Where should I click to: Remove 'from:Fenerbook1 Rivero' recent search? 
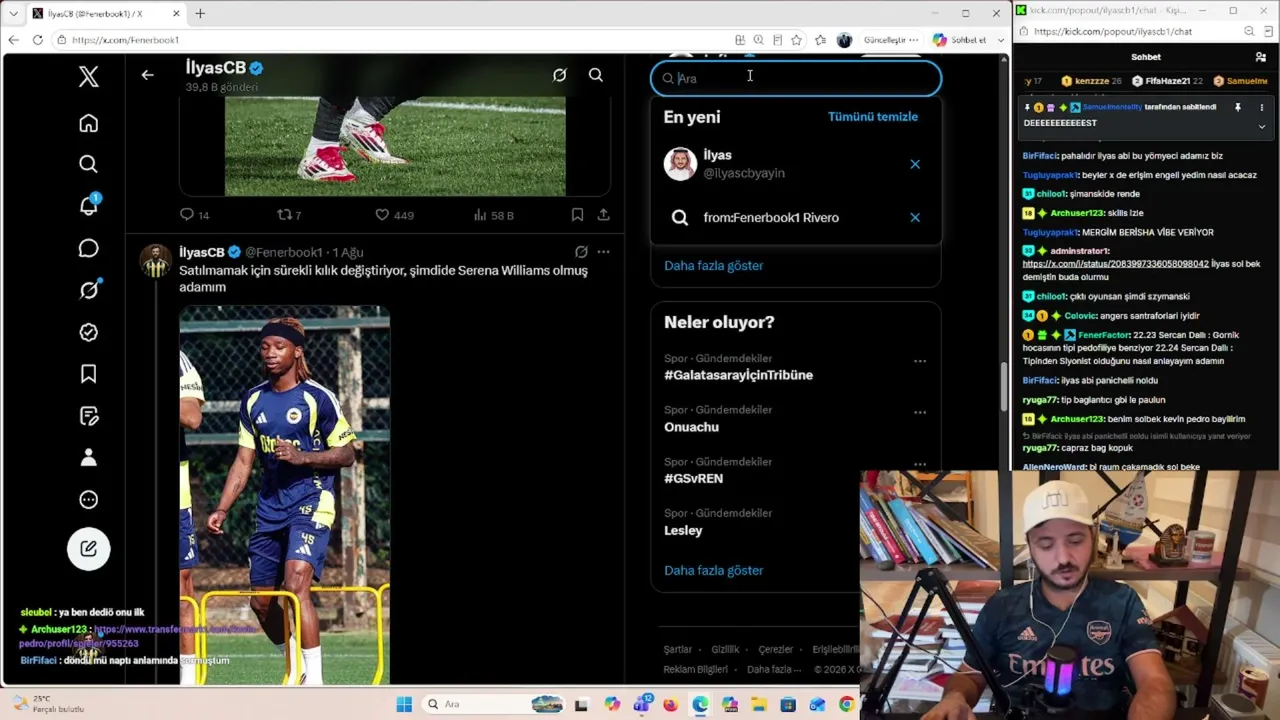[915, 217]
